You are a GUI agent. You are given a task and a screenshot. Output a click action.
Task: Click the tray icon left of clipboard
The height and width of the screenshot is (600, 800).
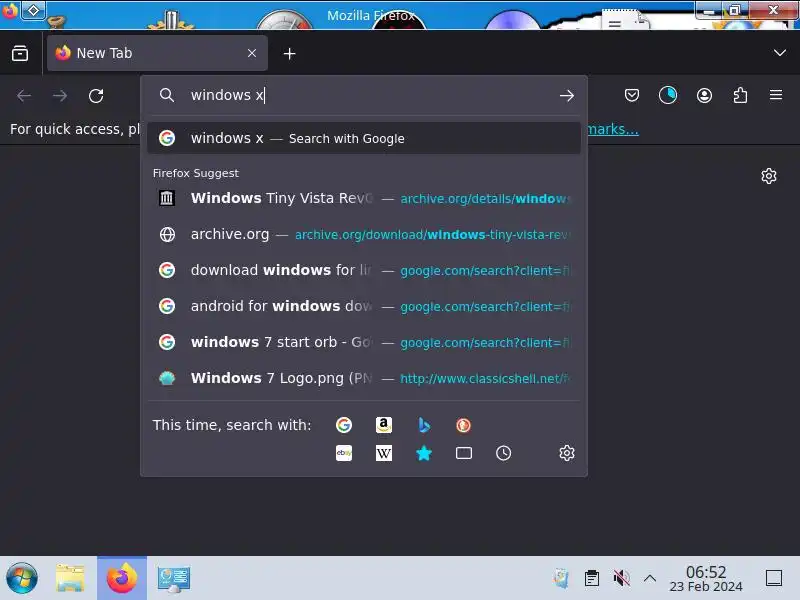(561, 578)
